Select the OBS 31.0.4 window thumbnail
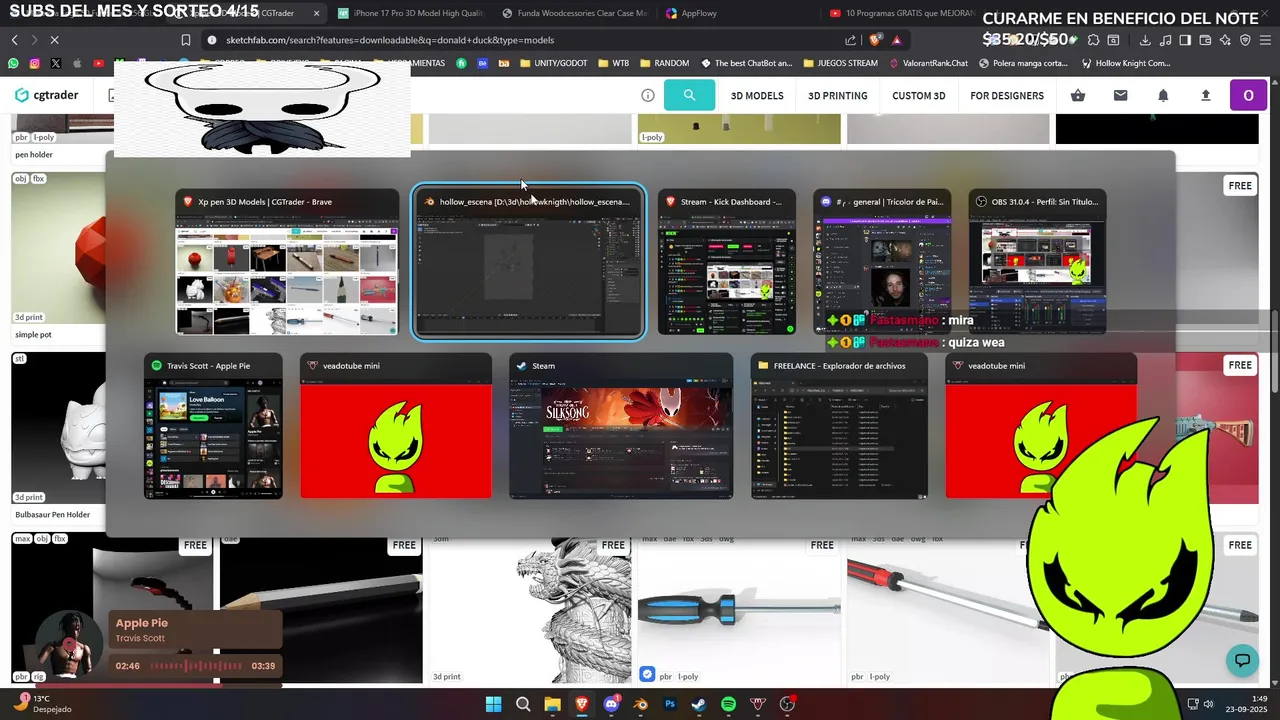Screen dimensions: 1280x720 point(1037,262)
